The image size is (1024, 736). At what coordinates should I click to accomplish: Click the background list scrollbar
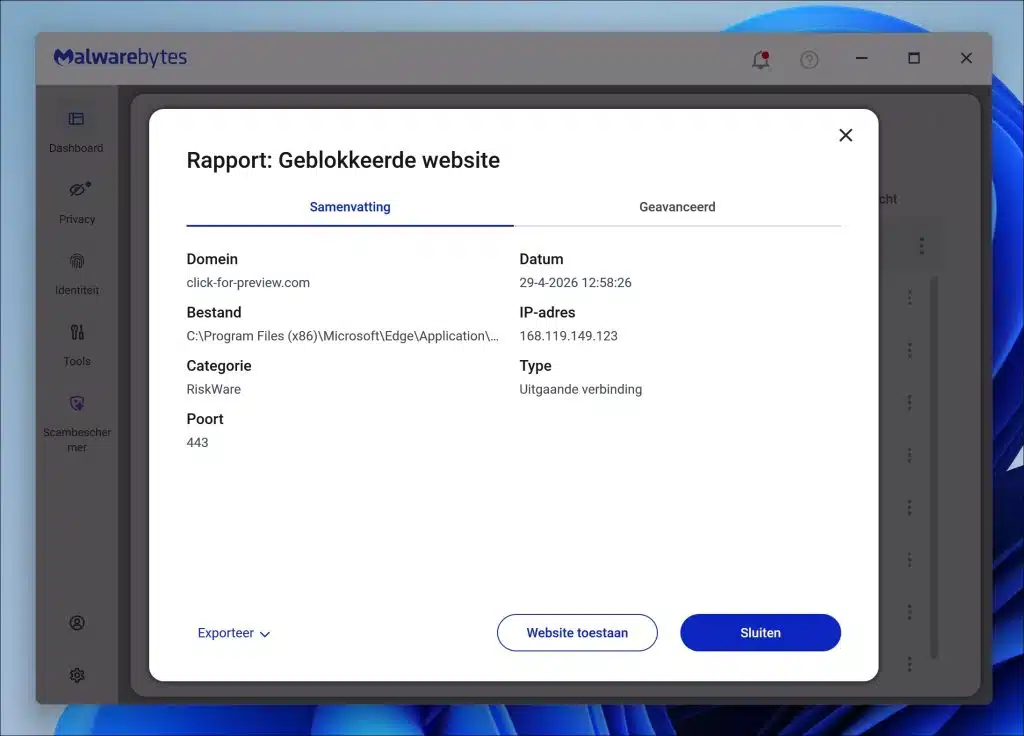(x=934, y=467)
